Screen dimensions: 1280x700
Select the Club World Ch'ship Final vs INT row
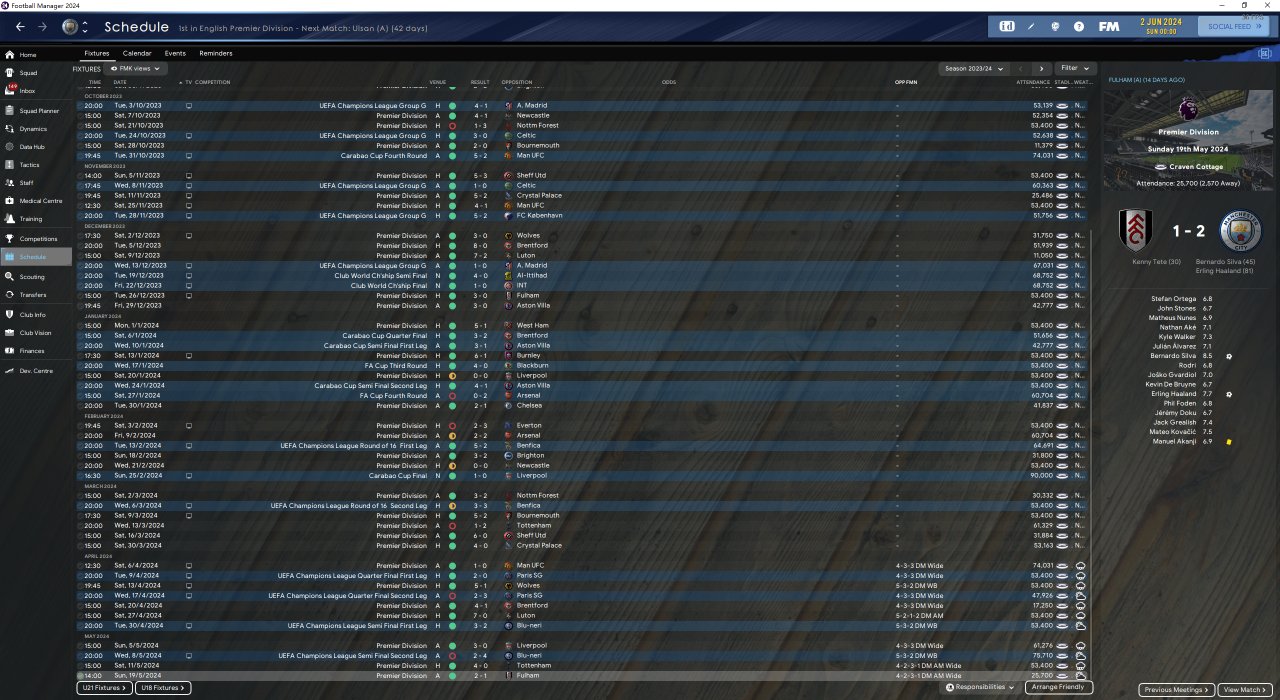(x=586, y=286)
